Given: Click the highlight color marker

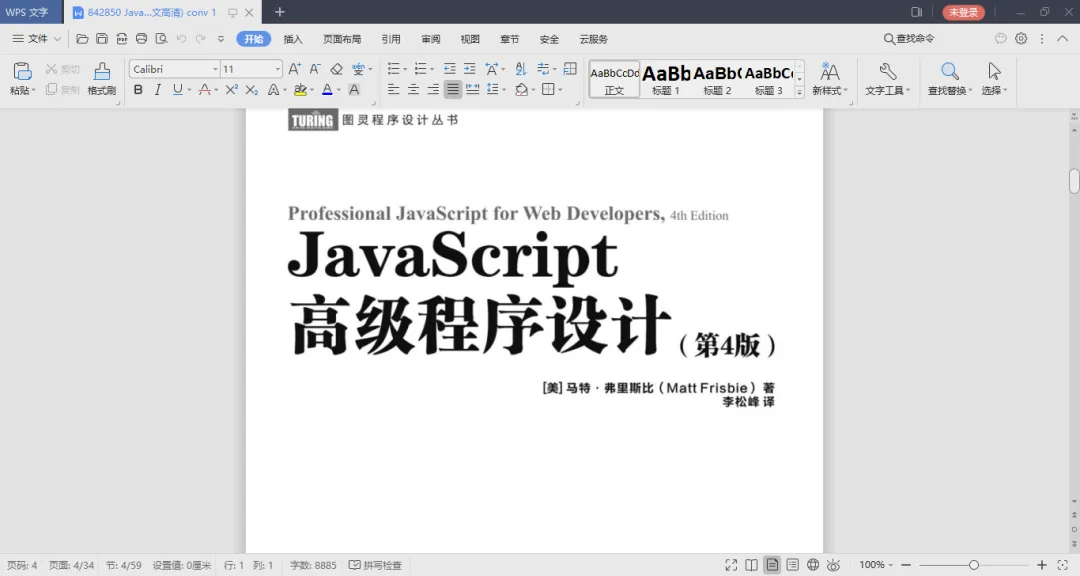Looking at the screenshot, I should (x=300, y=90).
